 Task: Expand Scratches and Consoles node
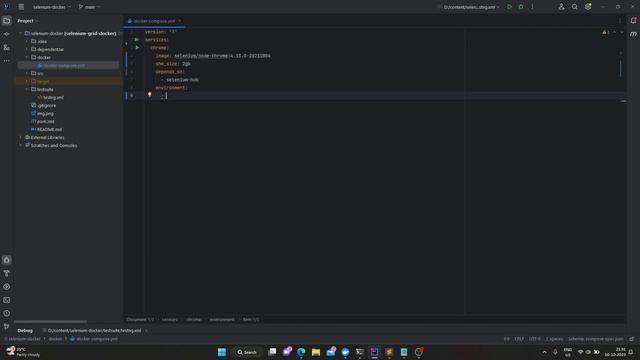pos(20,145)
